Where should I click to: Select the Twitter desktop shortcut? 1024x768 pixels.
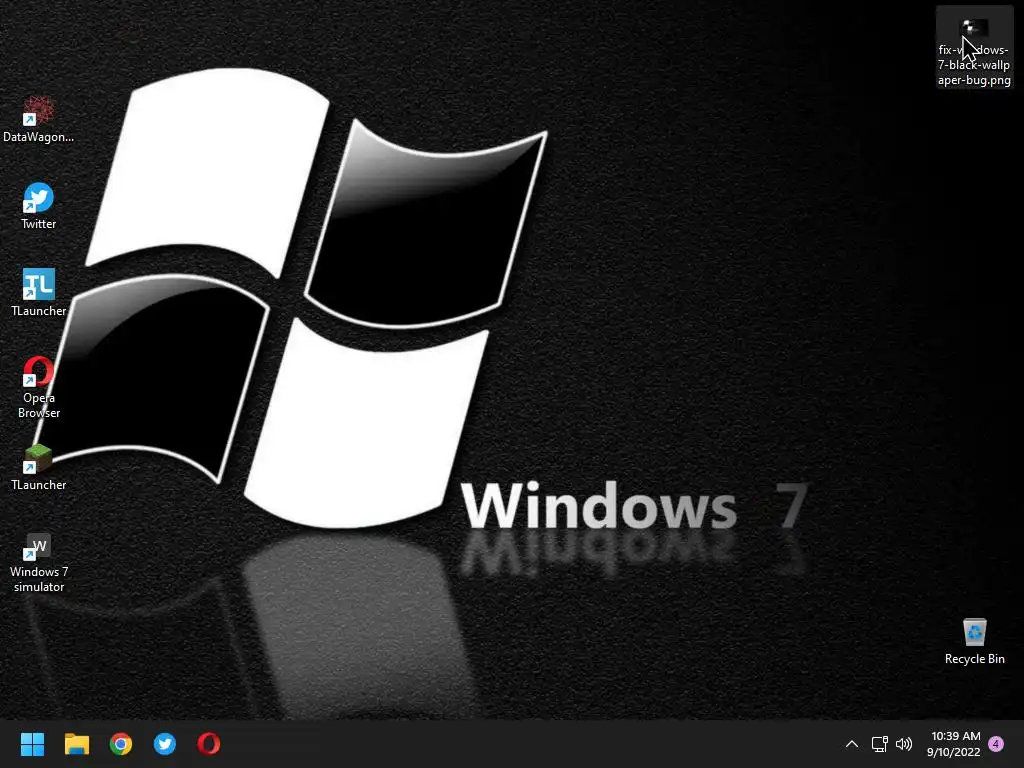(x=39, y=206)
